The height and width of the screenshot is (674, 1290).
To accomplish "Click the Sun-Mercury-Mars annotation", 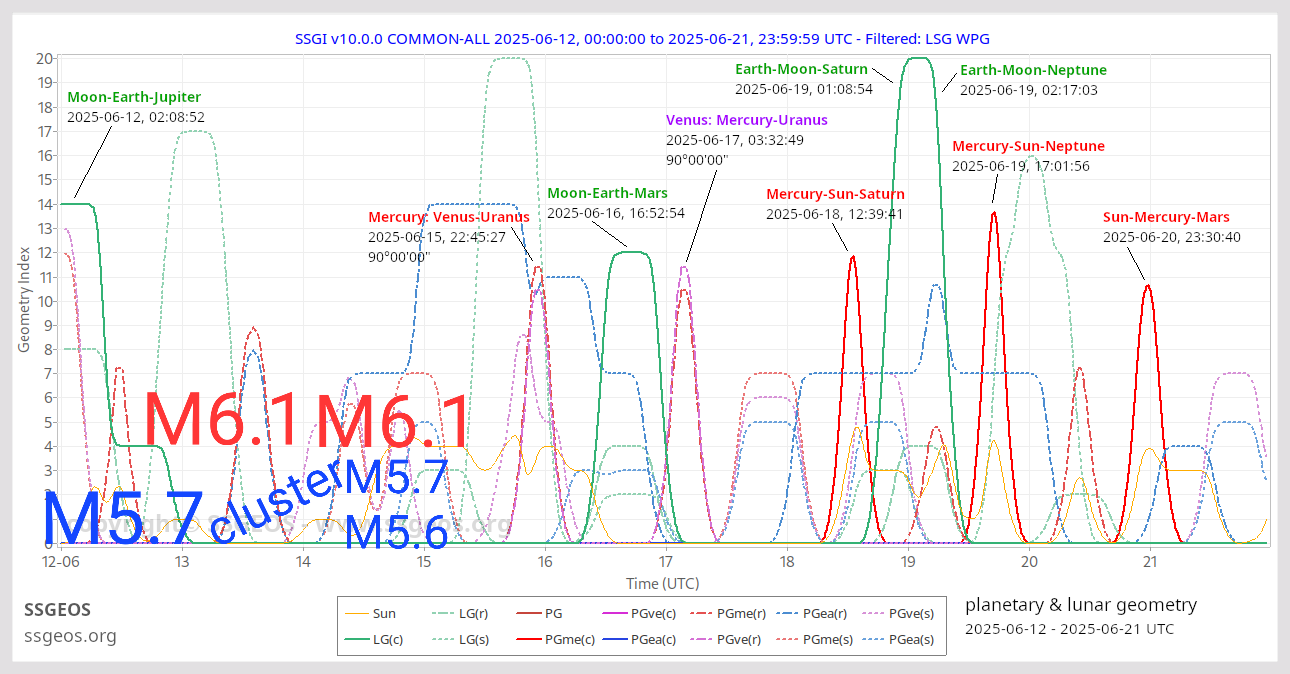I will point(1166,218).
